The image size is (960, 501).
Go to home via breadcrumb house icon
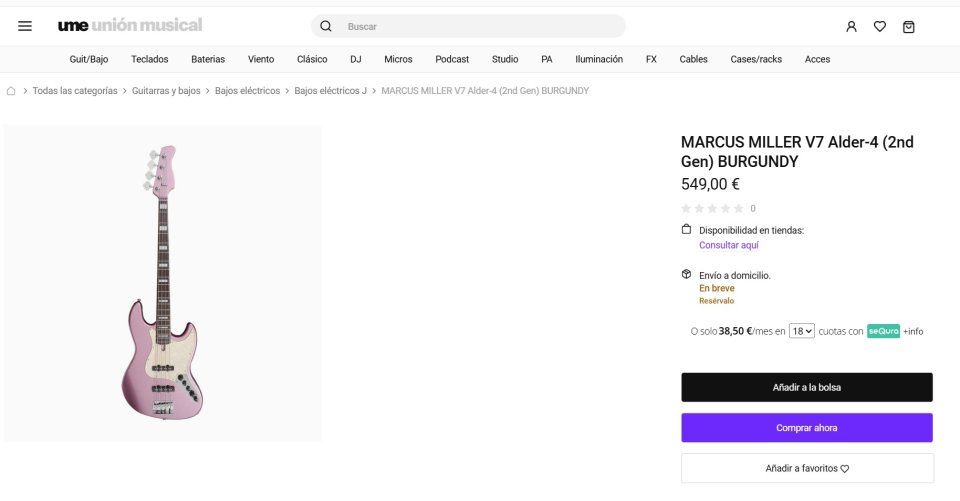tap(11, 91)
